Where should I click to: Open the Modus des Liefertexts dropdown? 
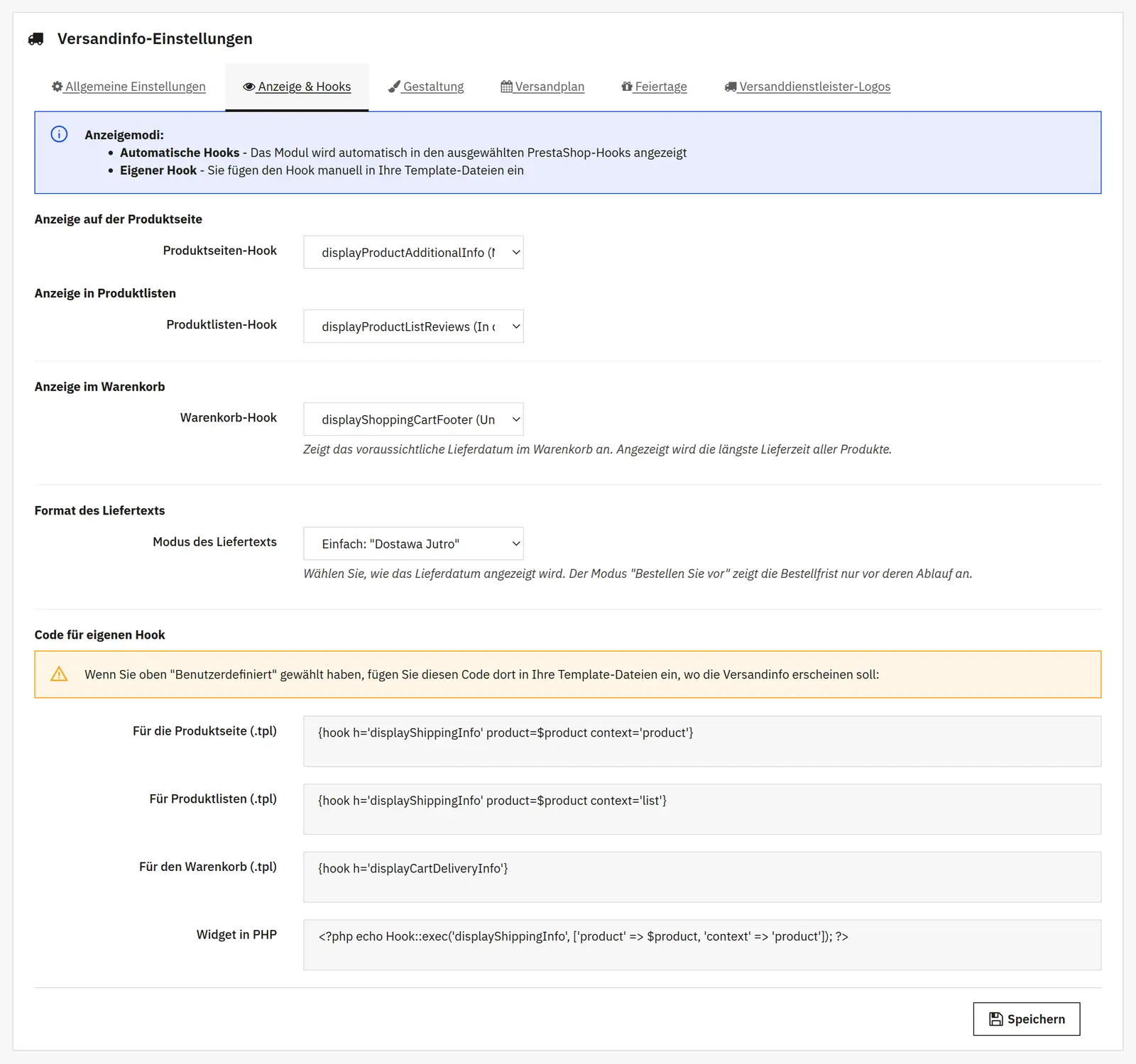413,544
